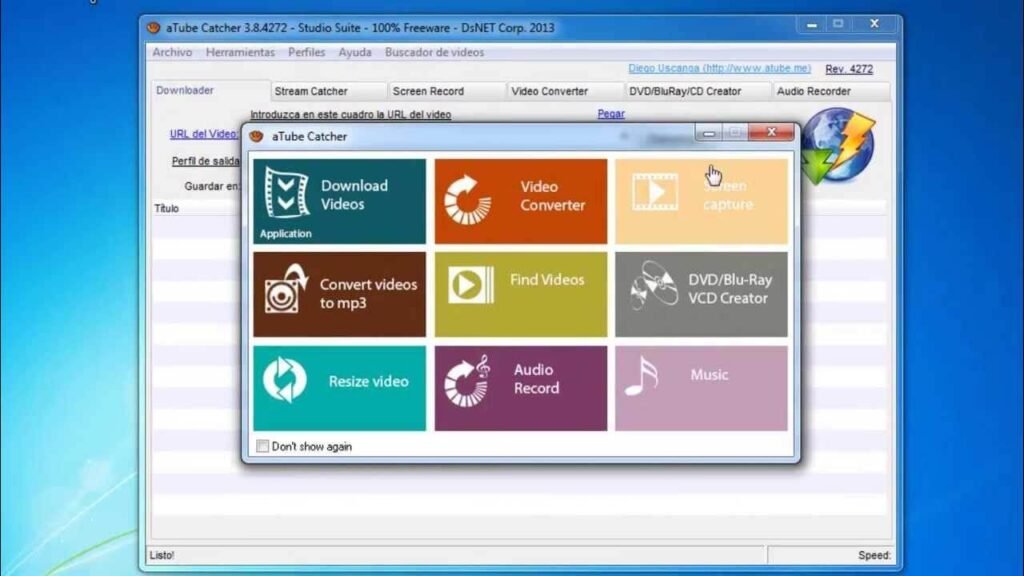Open the Perfiles menu

pyautogui.click(x=306, y=52)
